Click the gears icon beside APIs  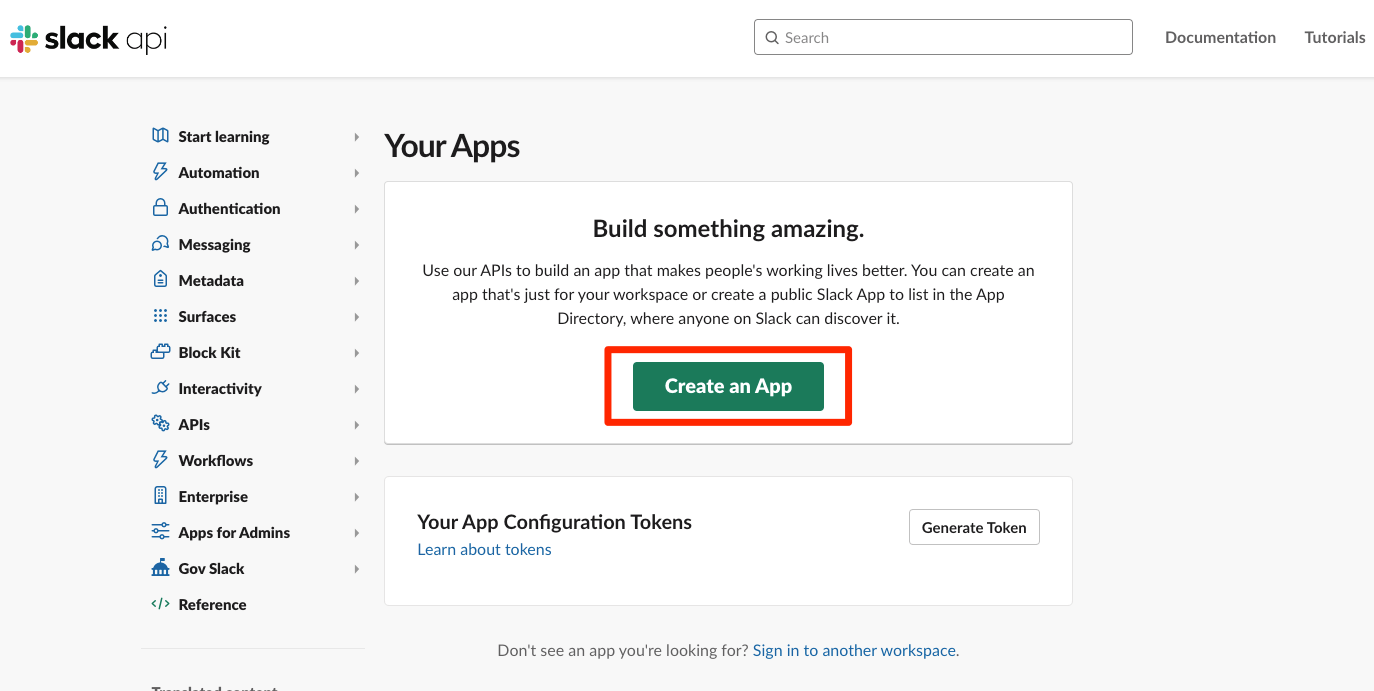160,424
